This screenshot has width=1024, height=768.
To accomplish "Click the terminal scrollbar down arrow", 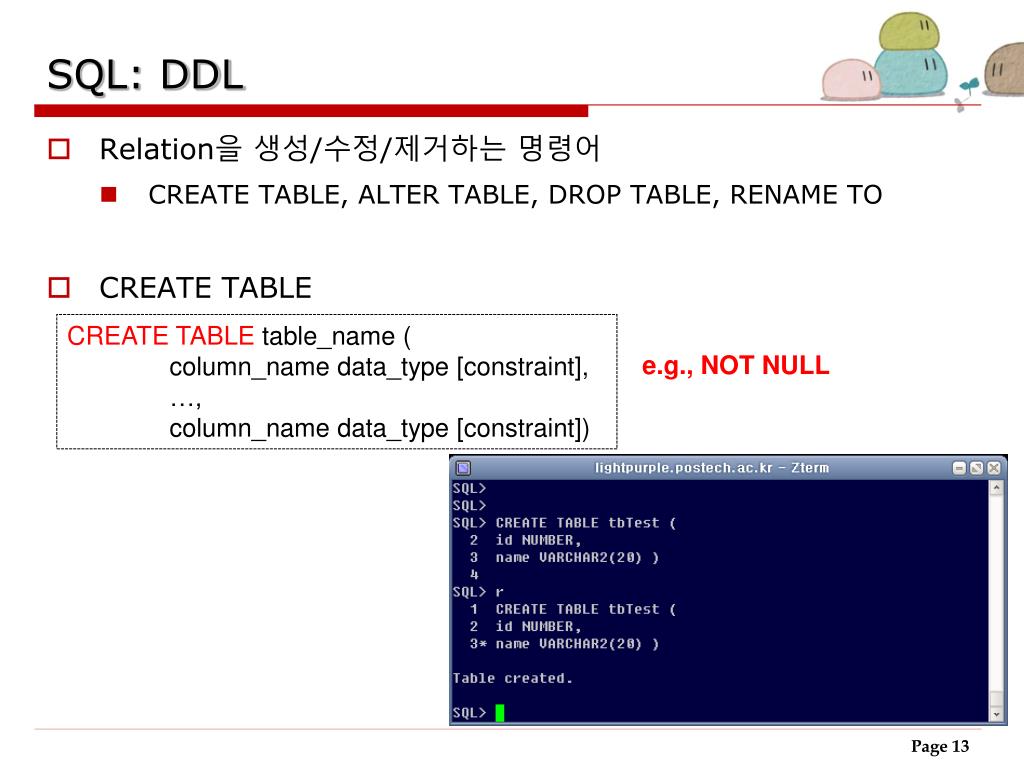I will click(x=996, y=714).
